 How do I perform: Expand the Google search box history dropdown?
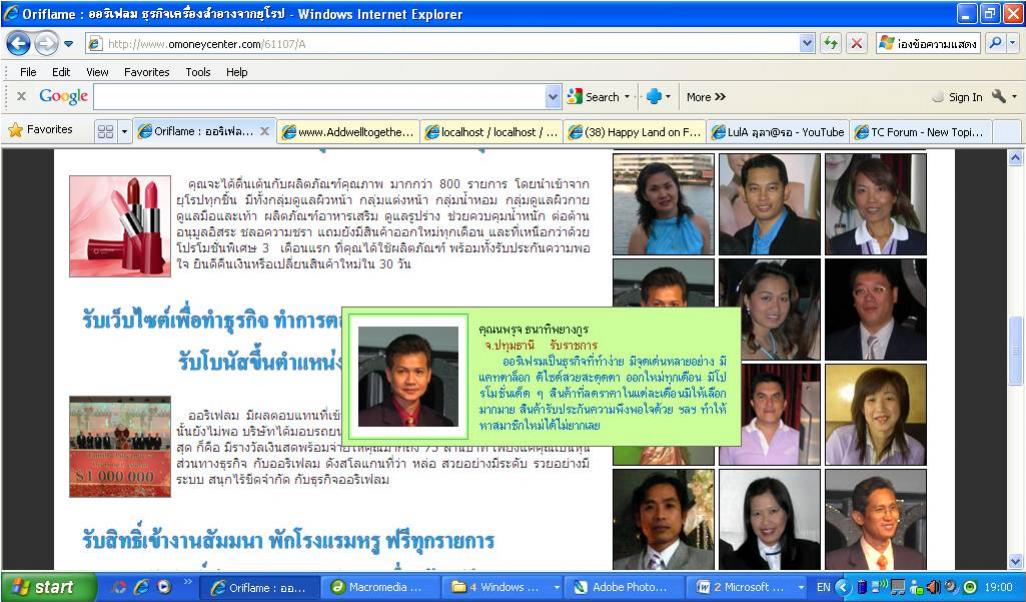point(554,97)
